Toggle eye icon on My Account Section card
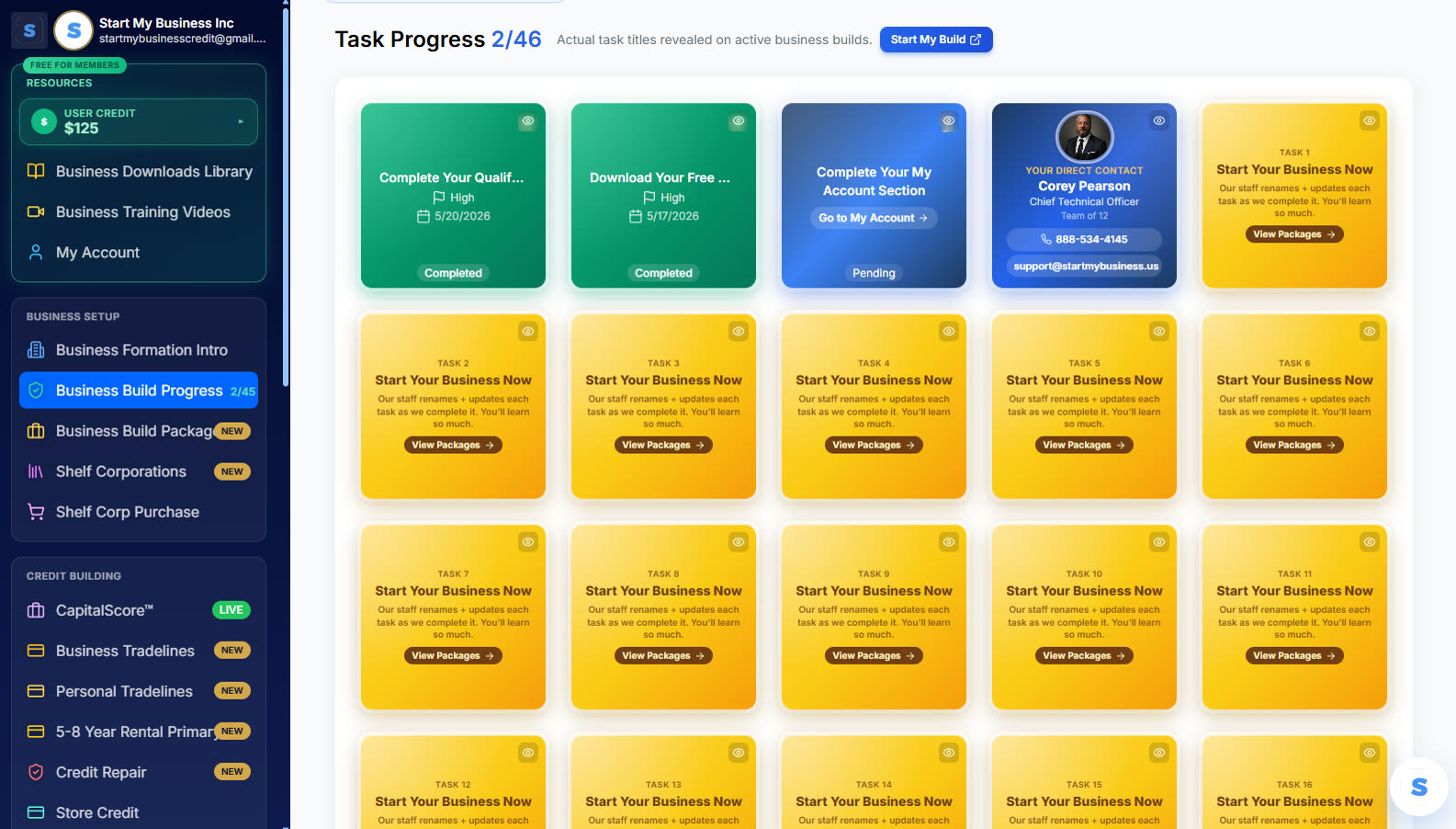 click(x=949, y=121)
